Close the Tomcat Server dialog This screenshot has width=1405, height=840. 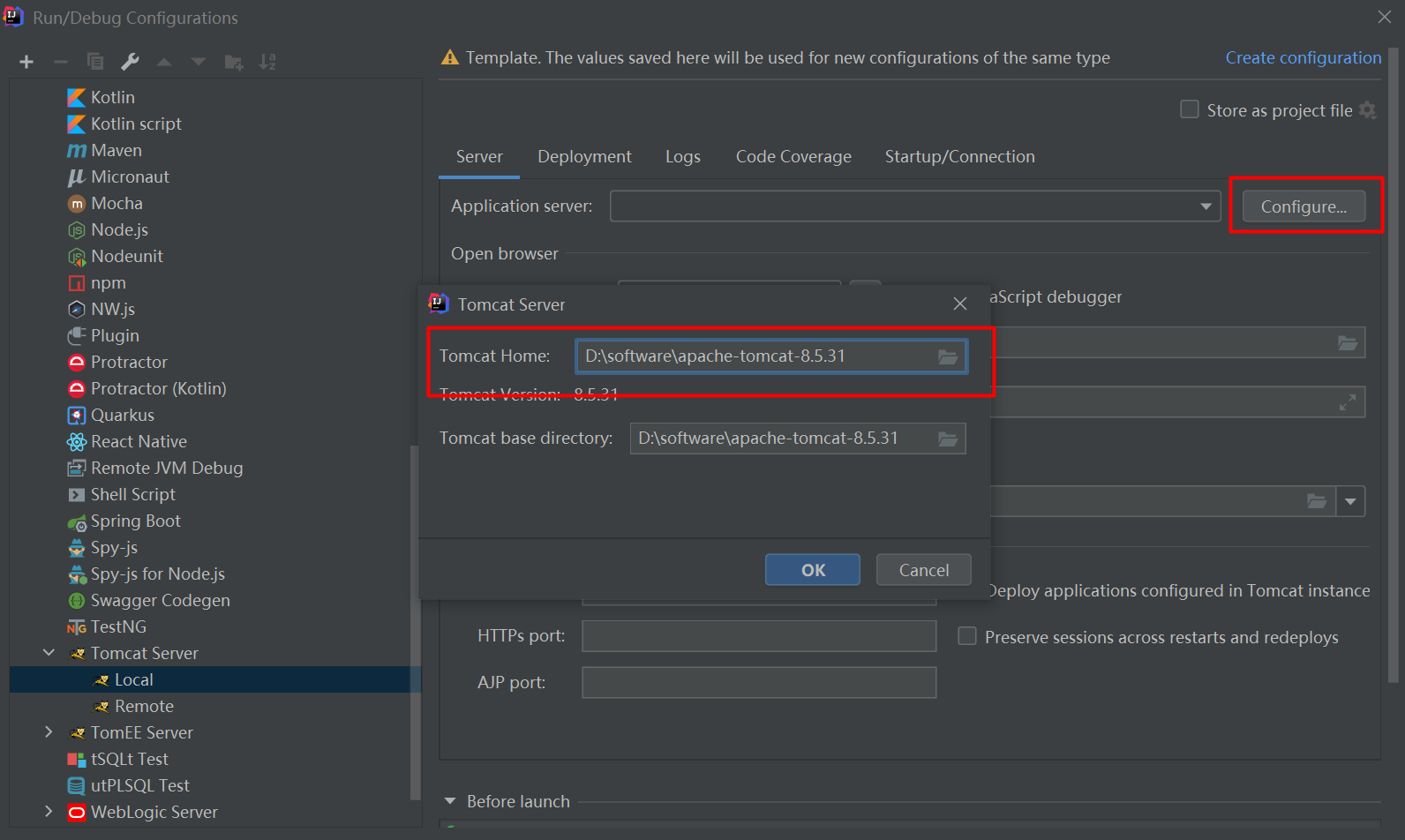pos(960,304)
